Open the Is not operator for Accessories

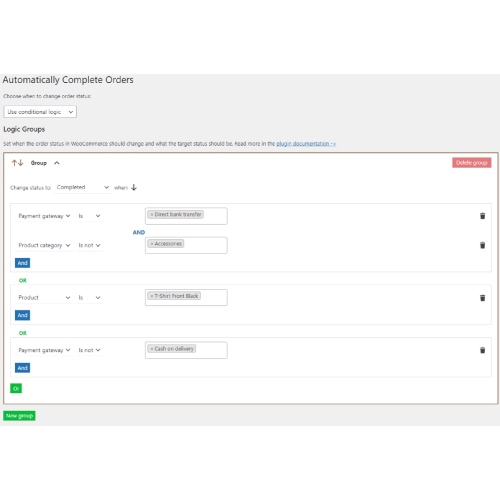click(x=89, y=245)
